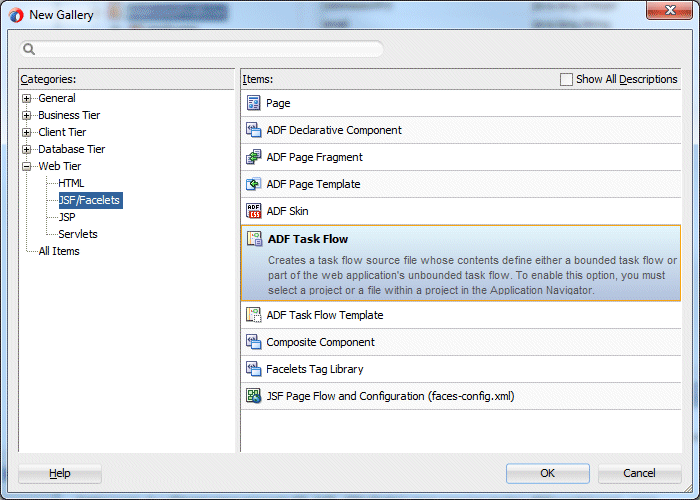This screenshot has width=700, height=500.
Task: Click the JDeveloper logo in title bar
Action: [16, 15]
